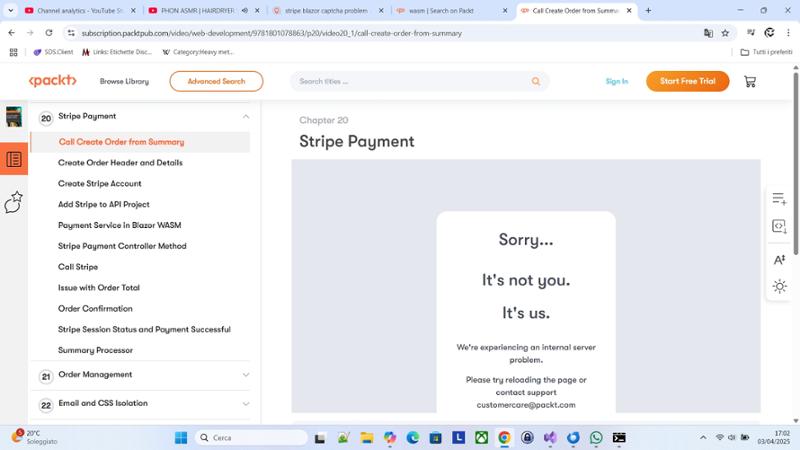This screenshot has height=450, width=800.
Task: Open Category:Heavy met bookmark
Action: (x=198, y=52)
